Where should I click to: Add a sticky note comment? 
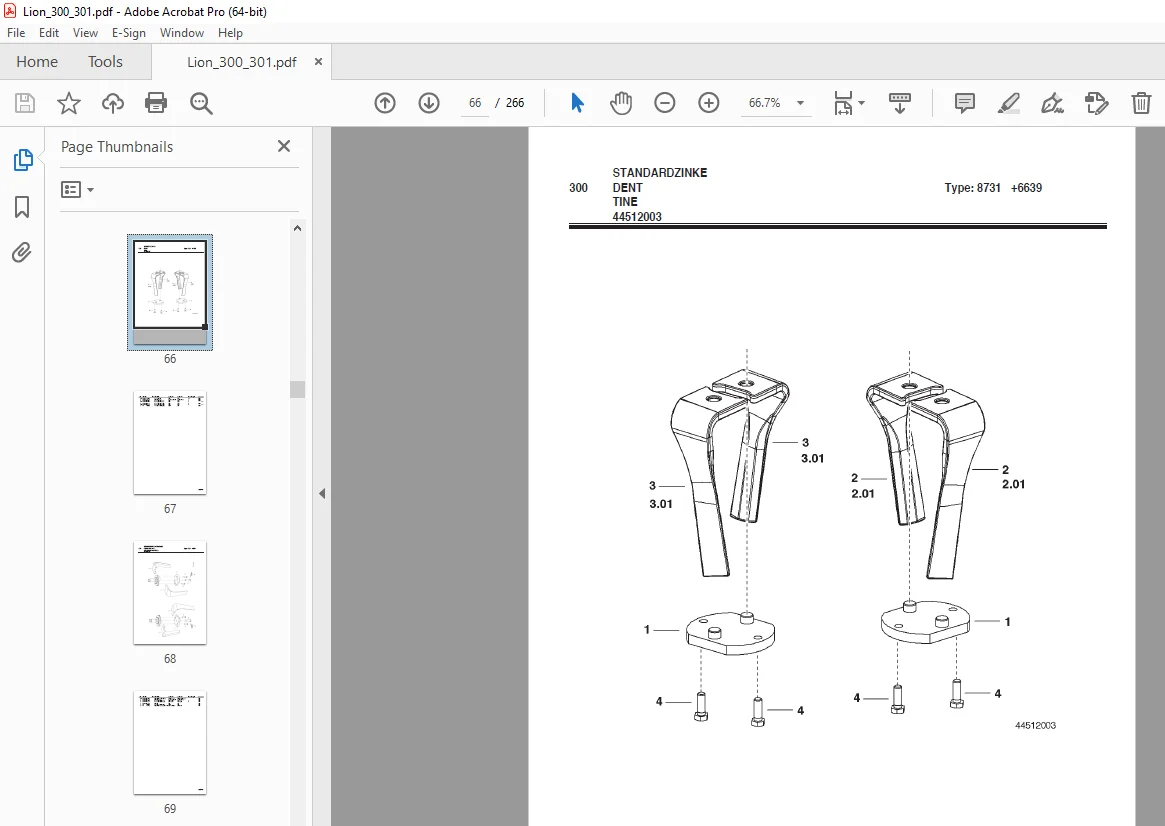[x=964, y=103]
